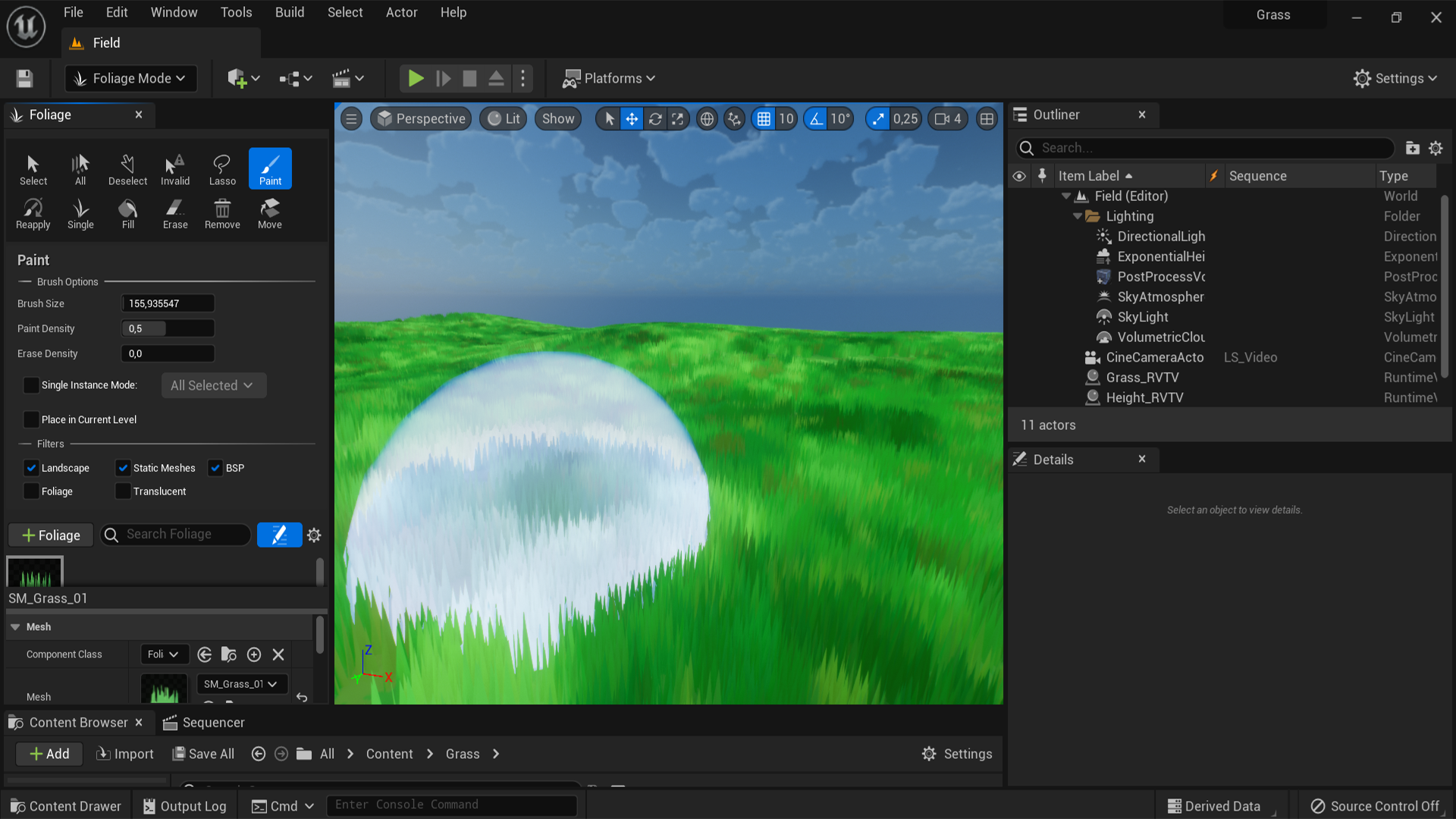Click the Import button in Content Browser
The width and height of the screenshot is (1456, 819).
tap(125, 754)
